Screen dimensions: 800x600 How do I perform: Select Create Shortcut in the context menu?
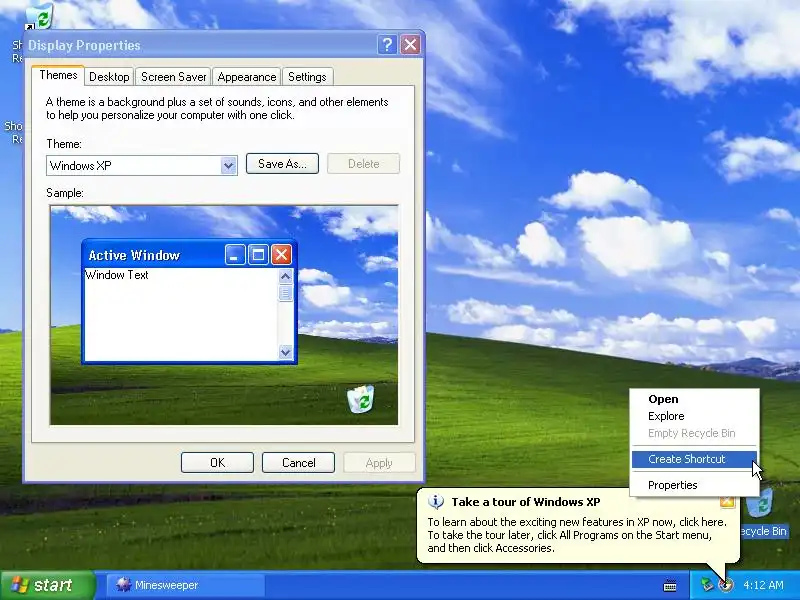point(694,459)
